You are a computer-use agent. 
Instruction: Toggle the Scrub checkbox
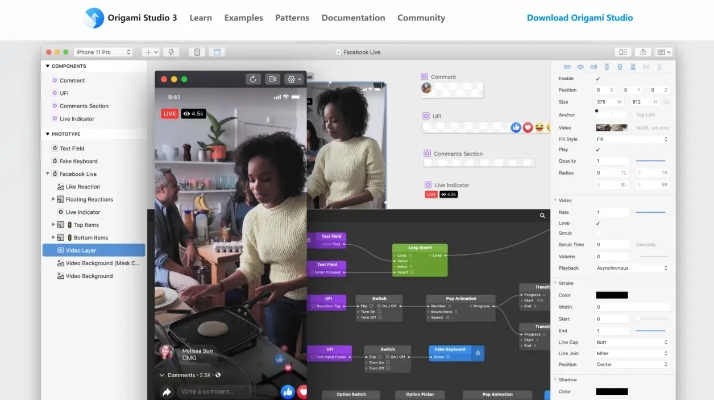[598, 233]
